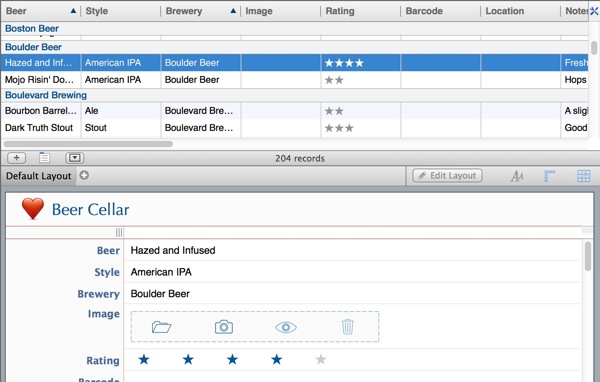Screen dimensions: 600x382
Task: Set rating to three stars in the form
Action: [x=232, y=359]
